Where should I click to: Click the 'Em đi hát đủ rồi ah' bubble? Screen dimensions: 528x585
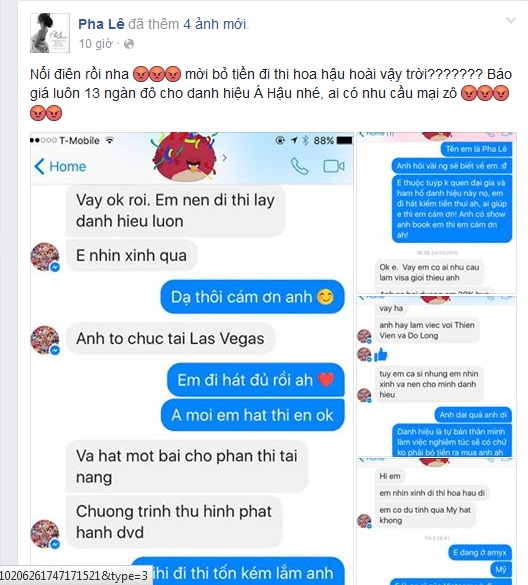(x=256, y=380)
